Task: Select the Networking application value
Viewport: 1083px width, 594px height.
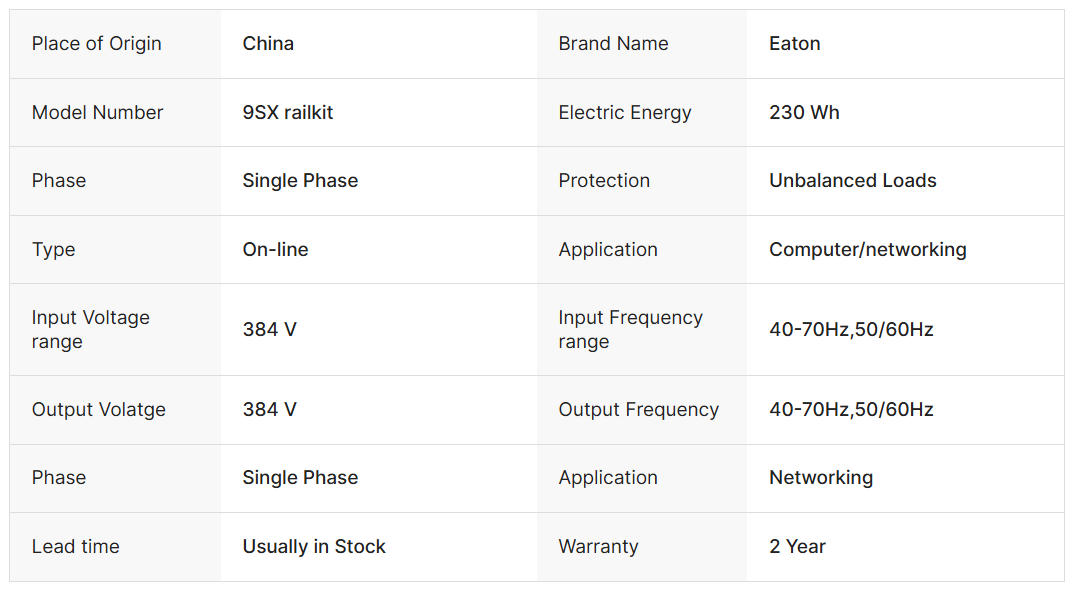Action: 821,478
